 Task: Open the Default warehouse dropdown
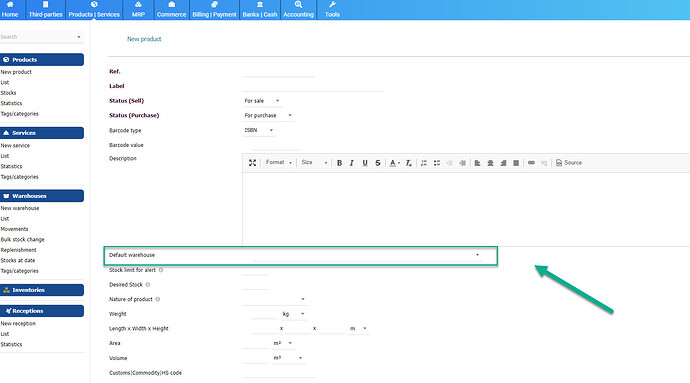click(367, 255)
